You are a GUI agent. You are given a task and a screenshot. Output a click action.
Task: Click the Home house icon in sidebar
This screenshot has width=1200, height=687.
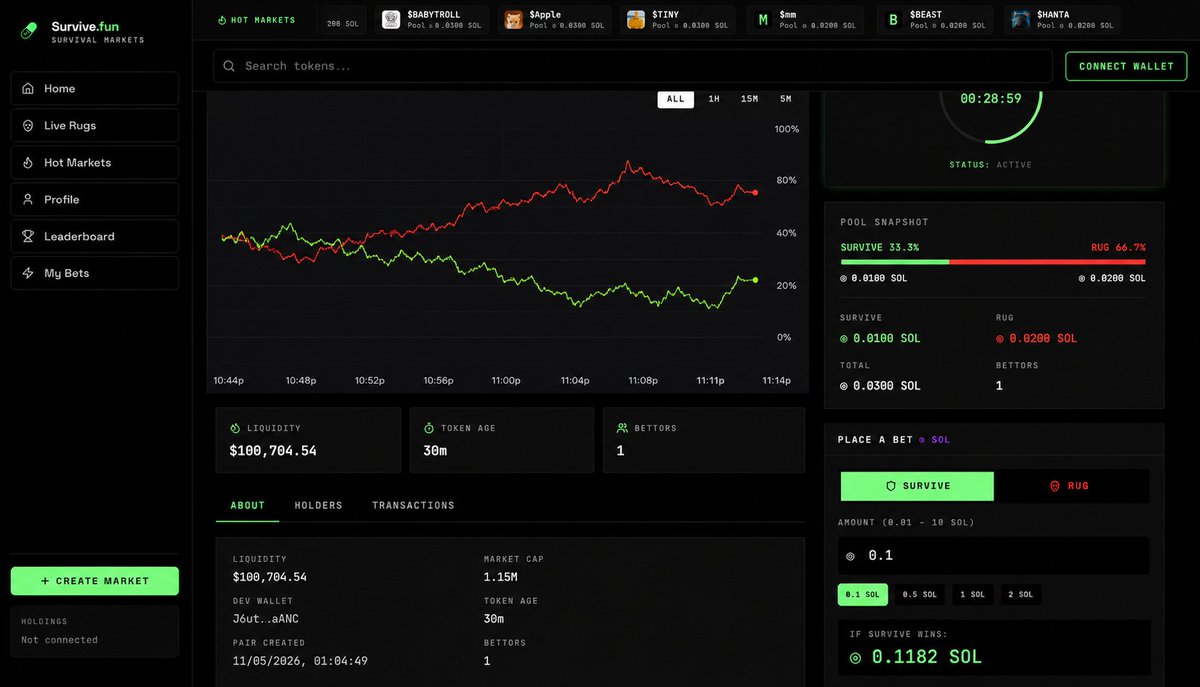coord(28,89)
